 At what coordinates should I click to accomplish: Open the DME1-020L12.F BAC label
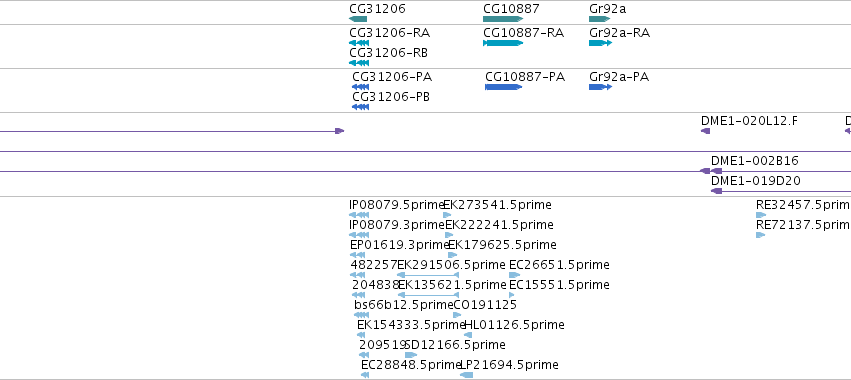pos(750,121)
